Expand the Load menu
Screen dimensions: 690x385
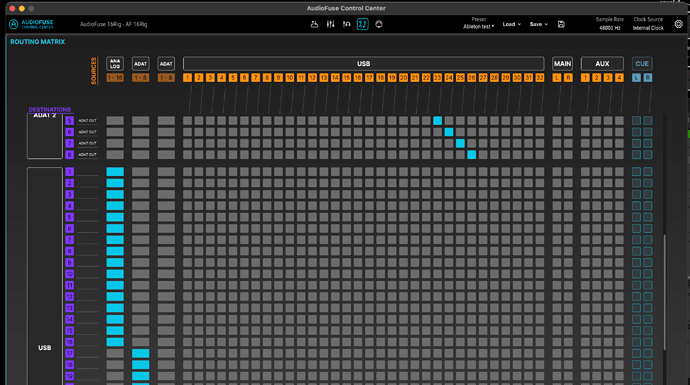click(511, 24)
